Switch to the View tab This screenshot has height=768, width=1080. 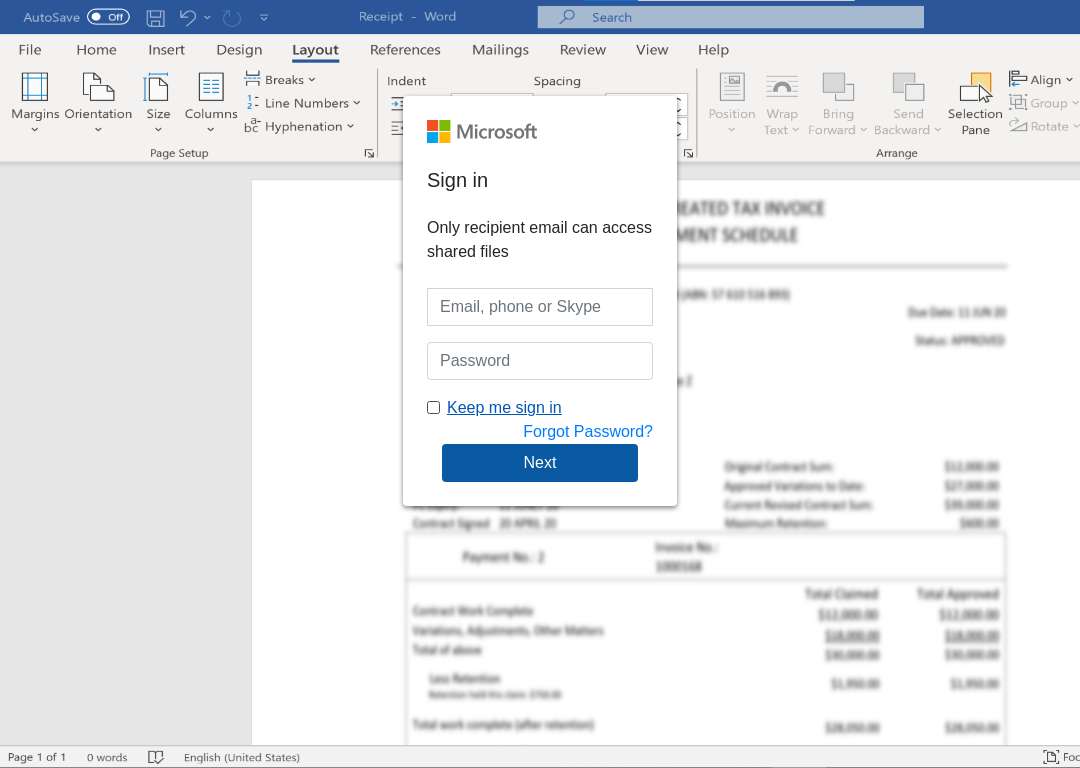click(652, 50)
